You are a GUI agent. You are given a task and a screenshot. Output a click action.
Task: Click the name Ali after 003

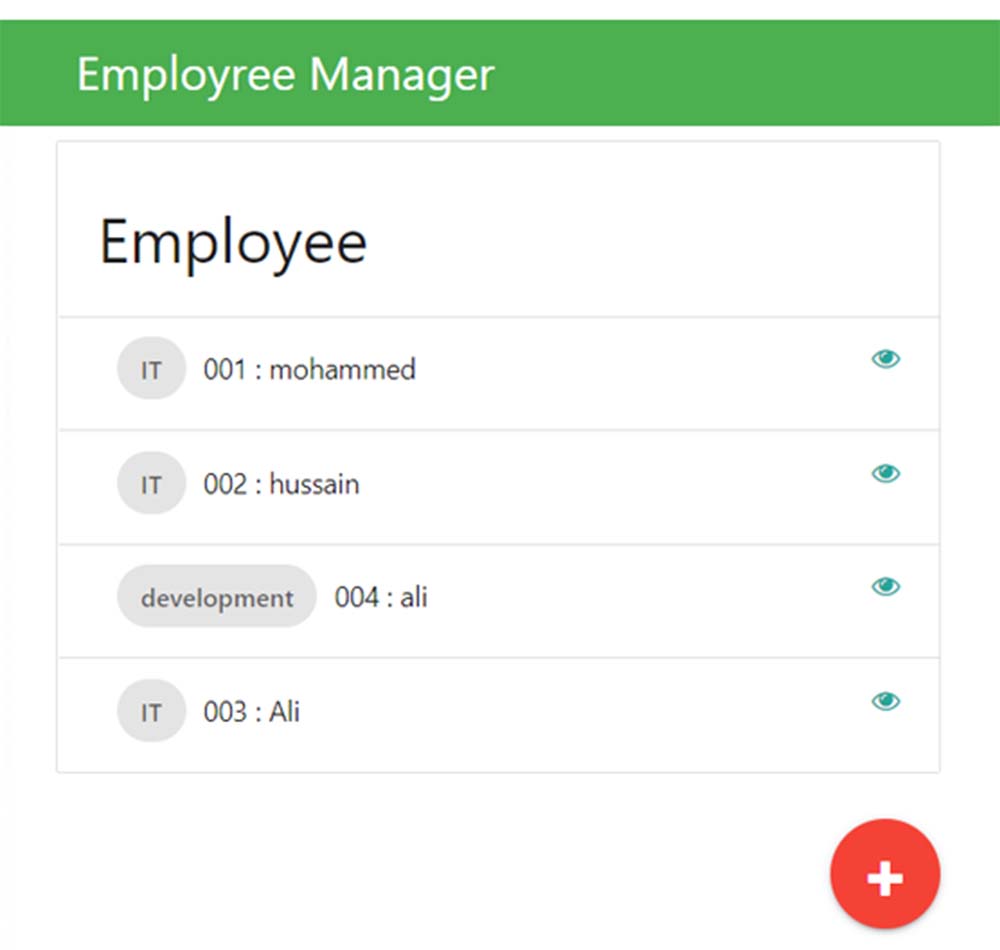click(x=284, y=712)
